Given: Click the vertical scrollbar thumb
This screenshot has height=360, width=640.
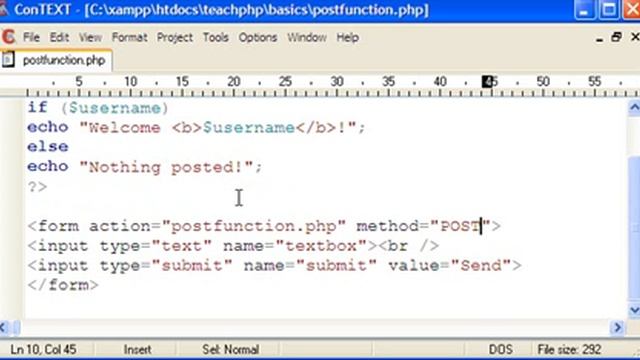Looking at the screenshot, I should tap(634, 229).
